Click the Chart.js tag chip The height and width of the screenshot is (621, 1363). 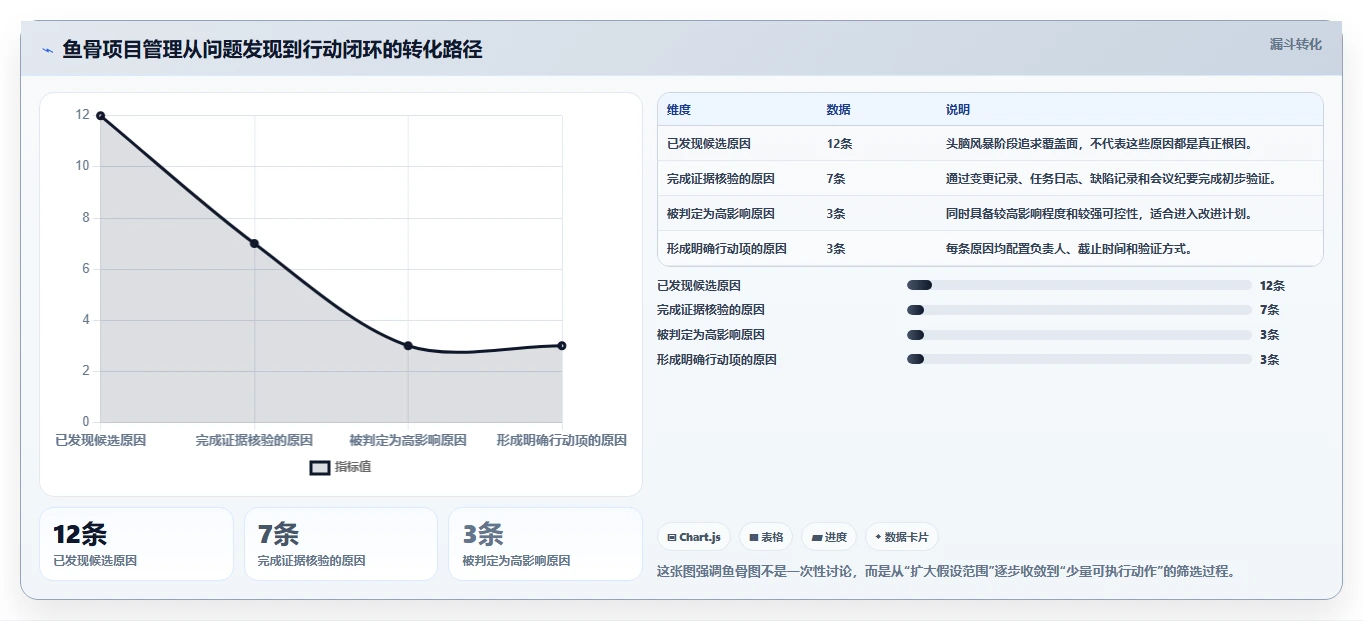[x=694, y=537]
